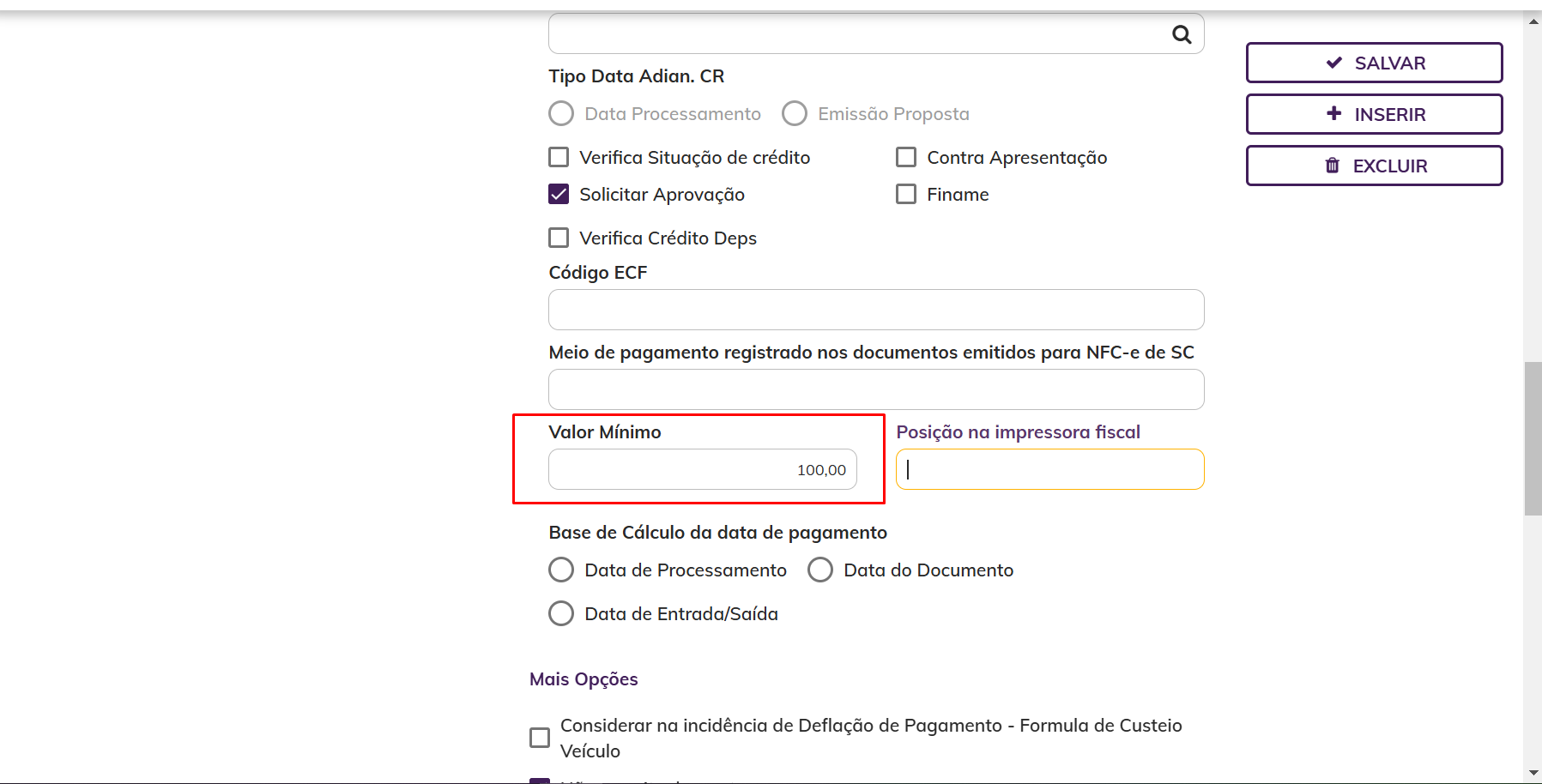Choose the Data do Documento radio button
The width and height of the screenshot is (1542, 784).
coord(820,570)
